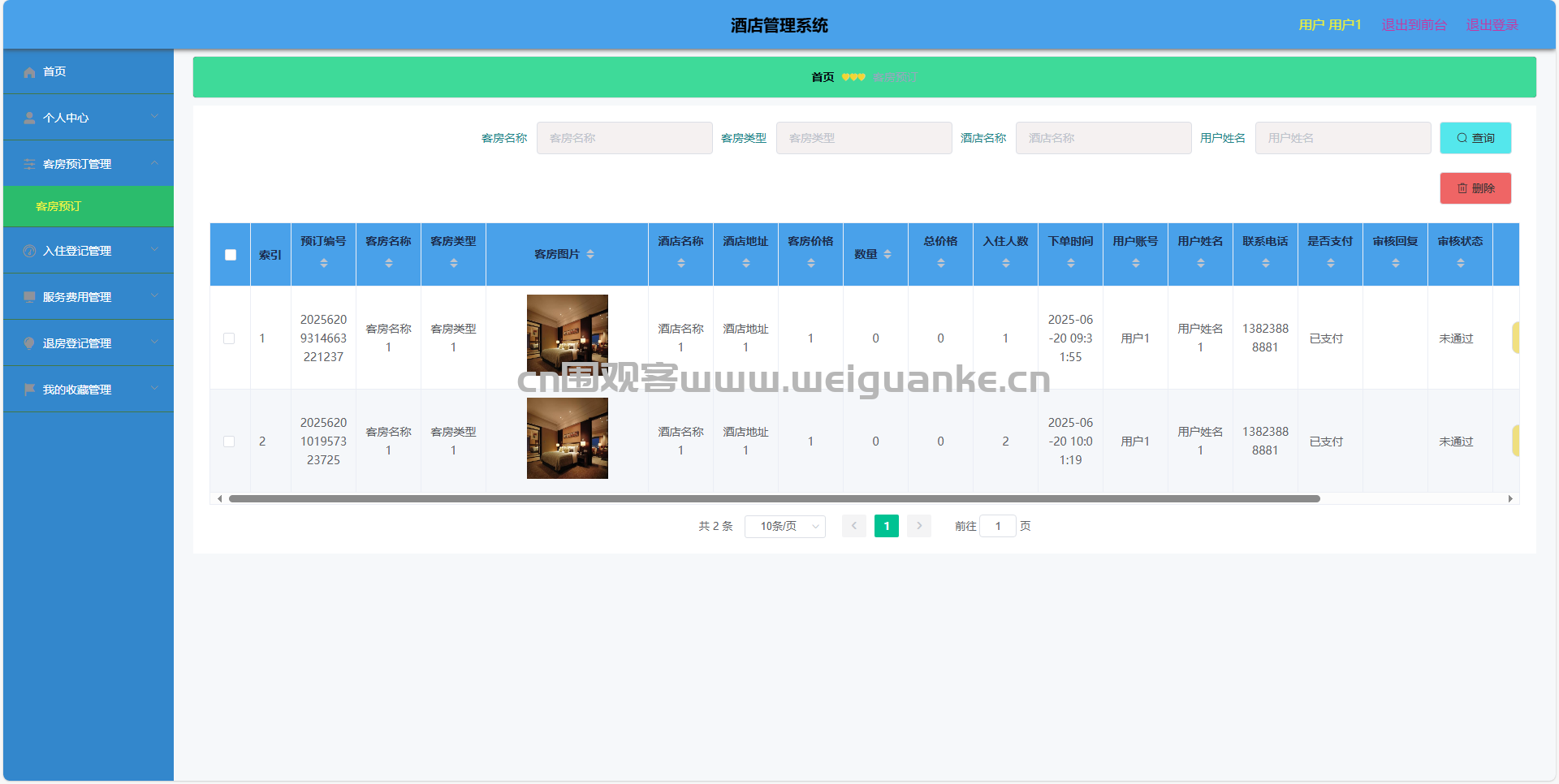Expand the 退房登记管理 menu chevron

155,342
